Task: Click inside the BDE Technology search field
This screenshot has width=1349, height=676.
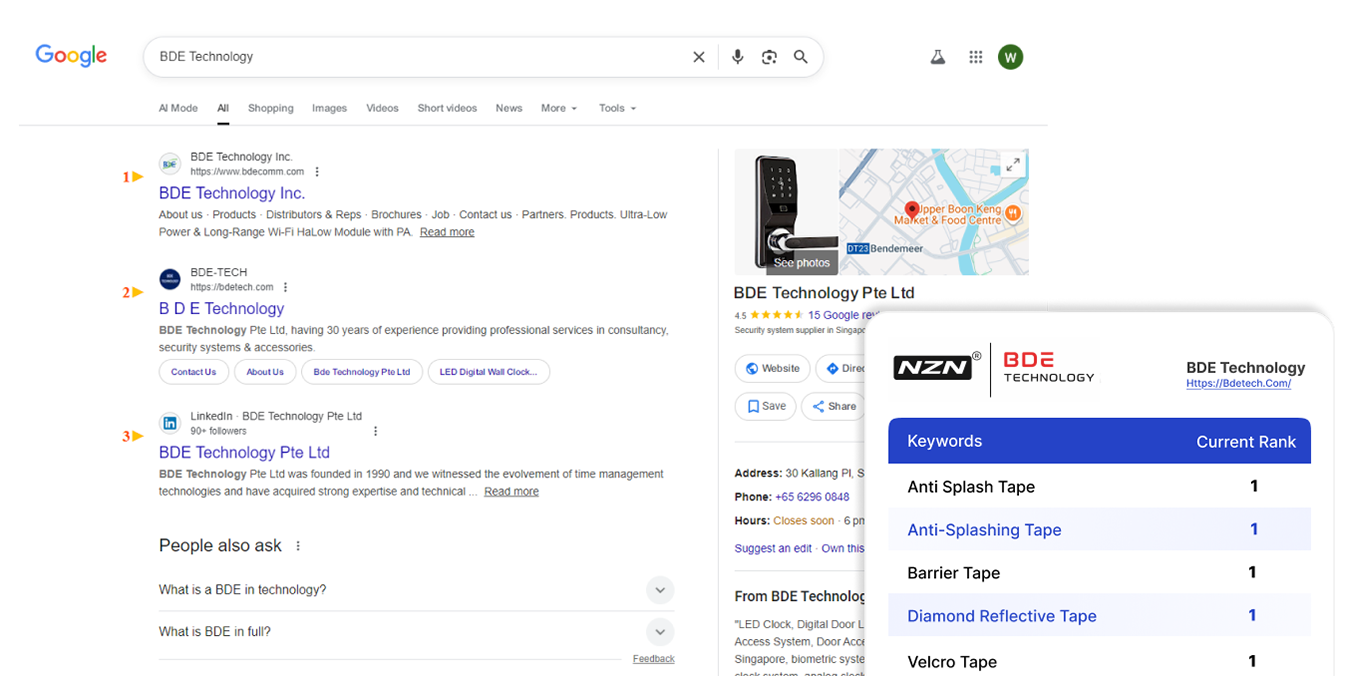Action: (420, 57)
